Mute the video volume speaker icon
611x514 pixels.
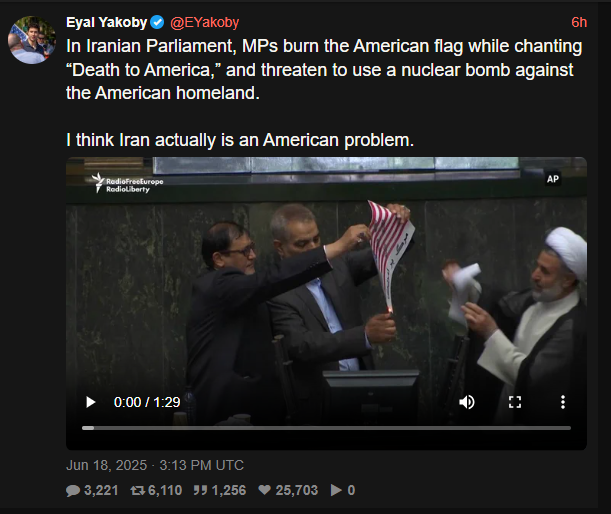point(467,402)
